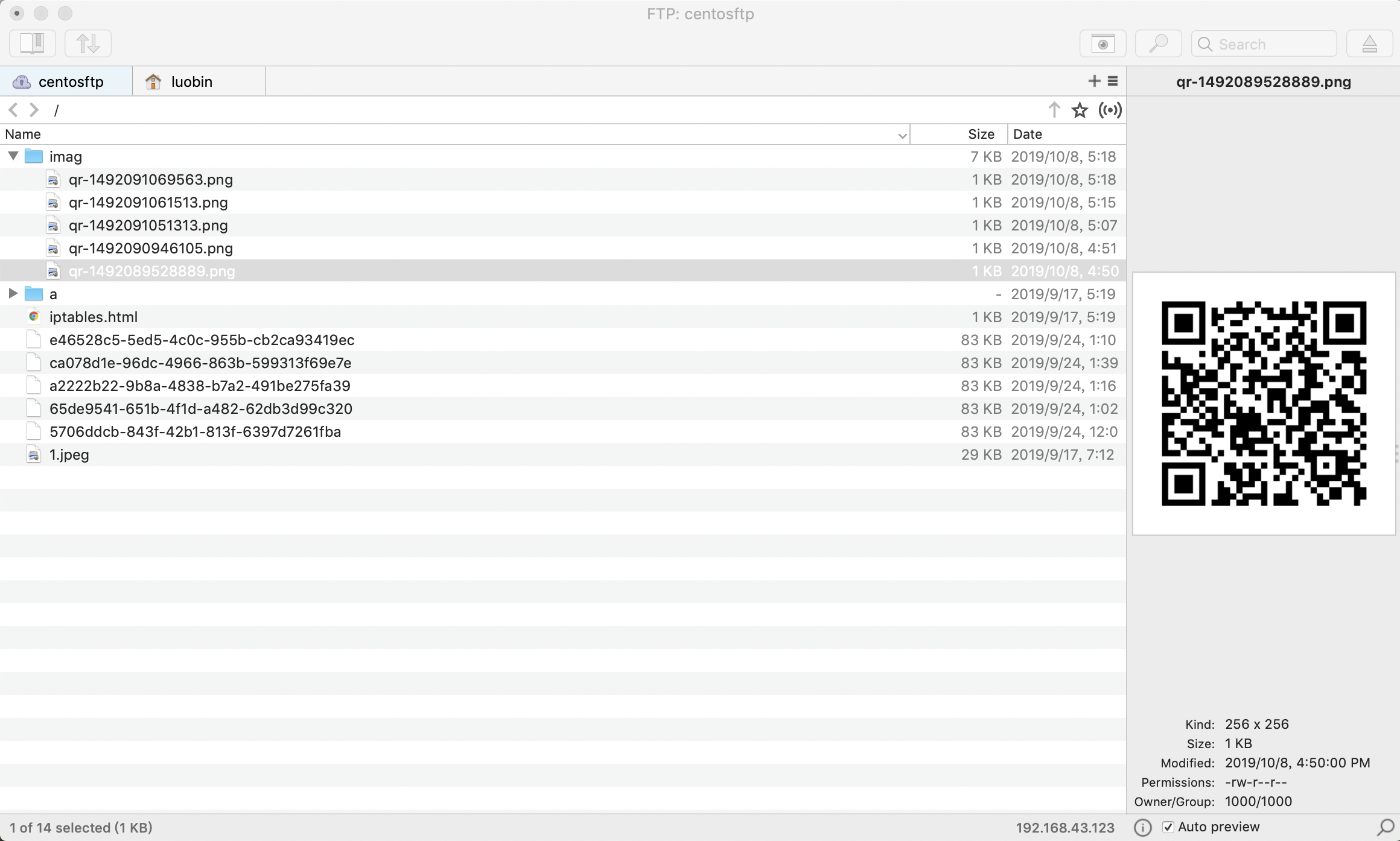The height and width of the screenshot is (841, 1400).
Task: Click the Permissions value -rw-r--r--
Action: (x=1256, y=782)
